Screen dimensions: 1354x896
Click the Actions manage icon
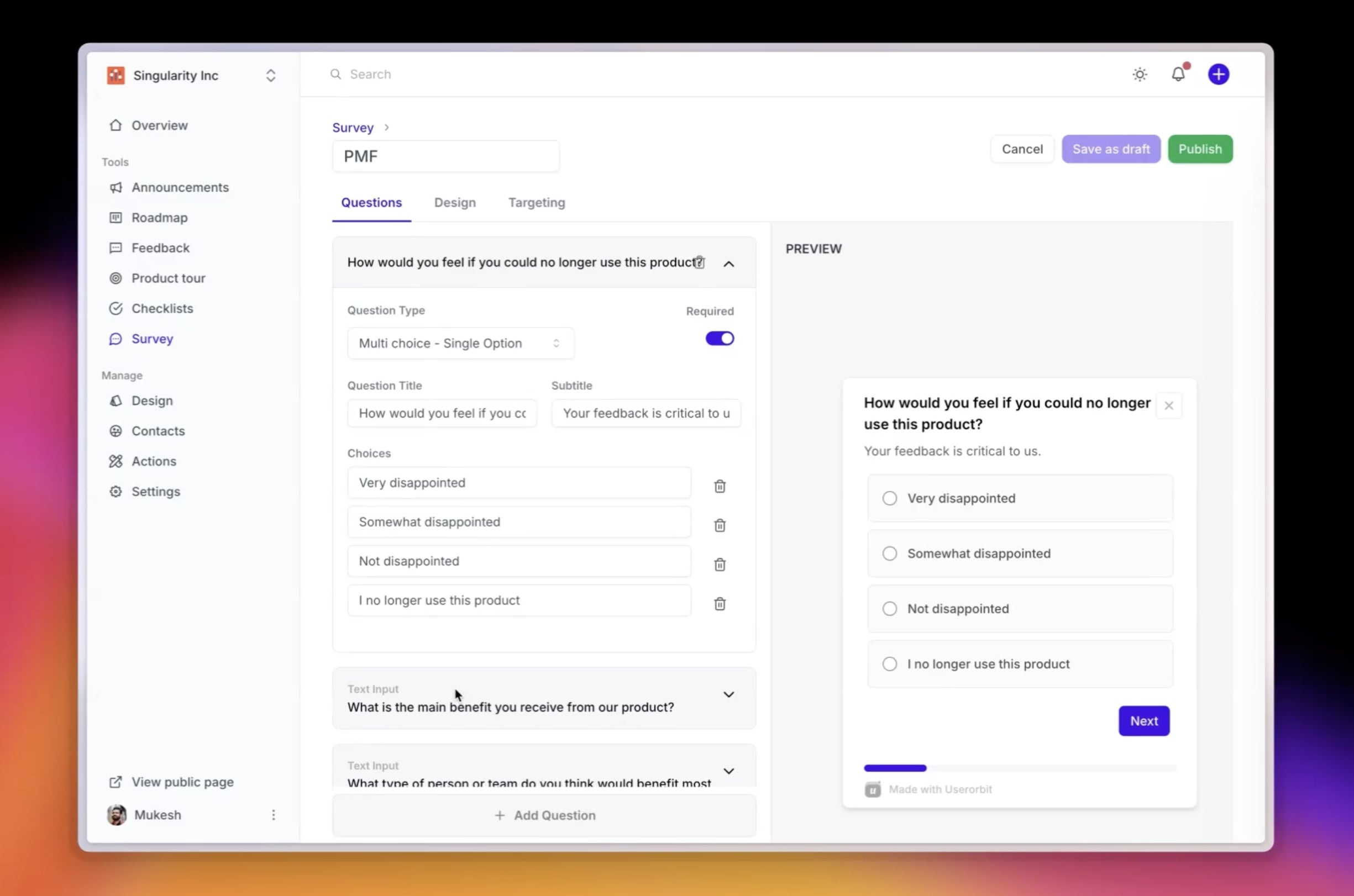click(x=116, y=460)
